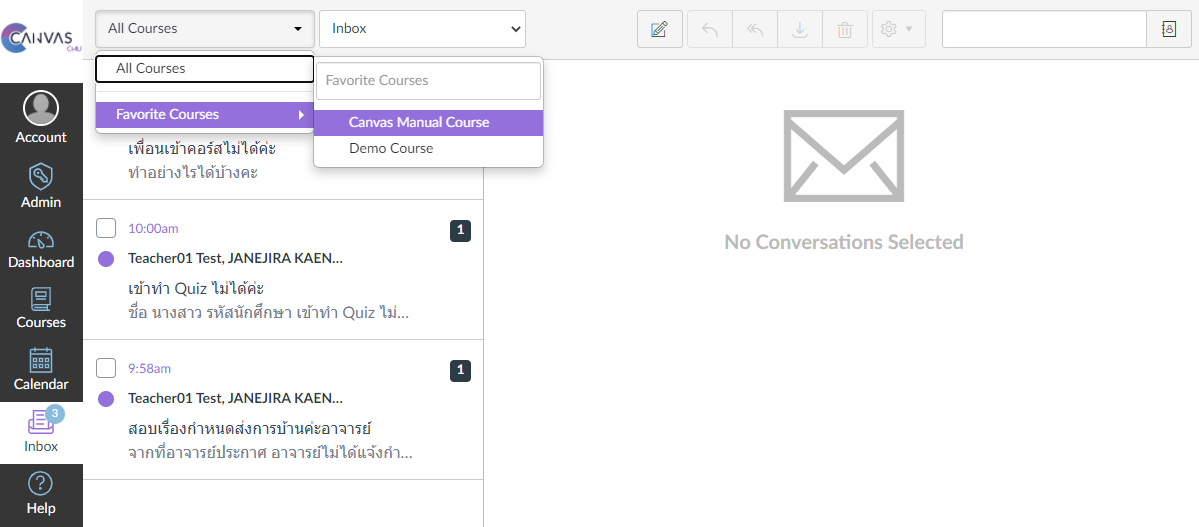This screenshot has height=527, width=1199.
Task: Click the archive conversation icon
Action: click(800, 29)
